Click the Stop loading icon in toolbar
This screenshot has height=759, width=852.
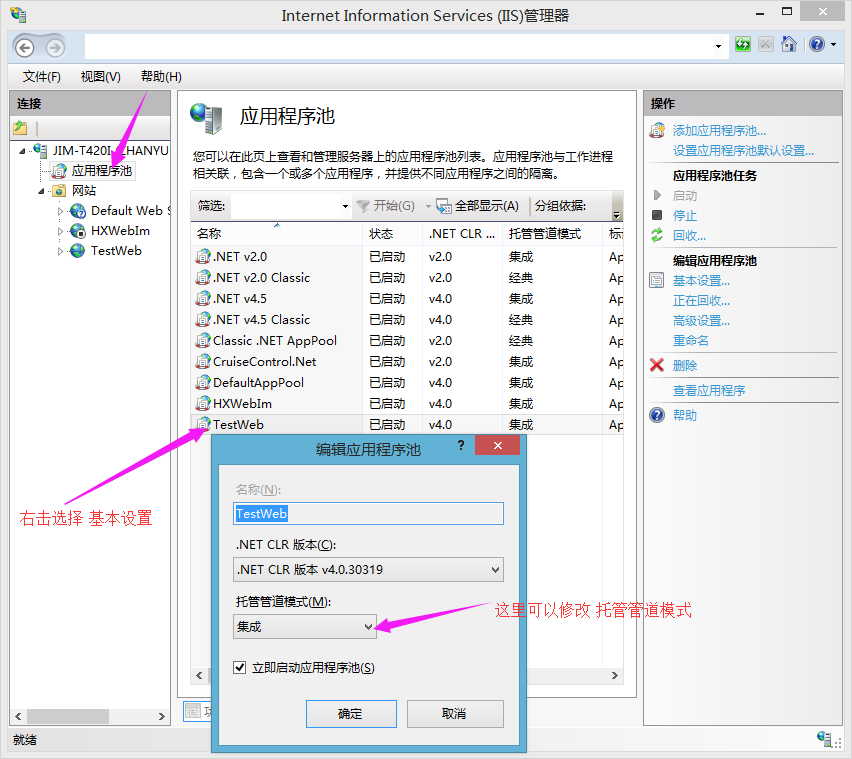(766, 44)
